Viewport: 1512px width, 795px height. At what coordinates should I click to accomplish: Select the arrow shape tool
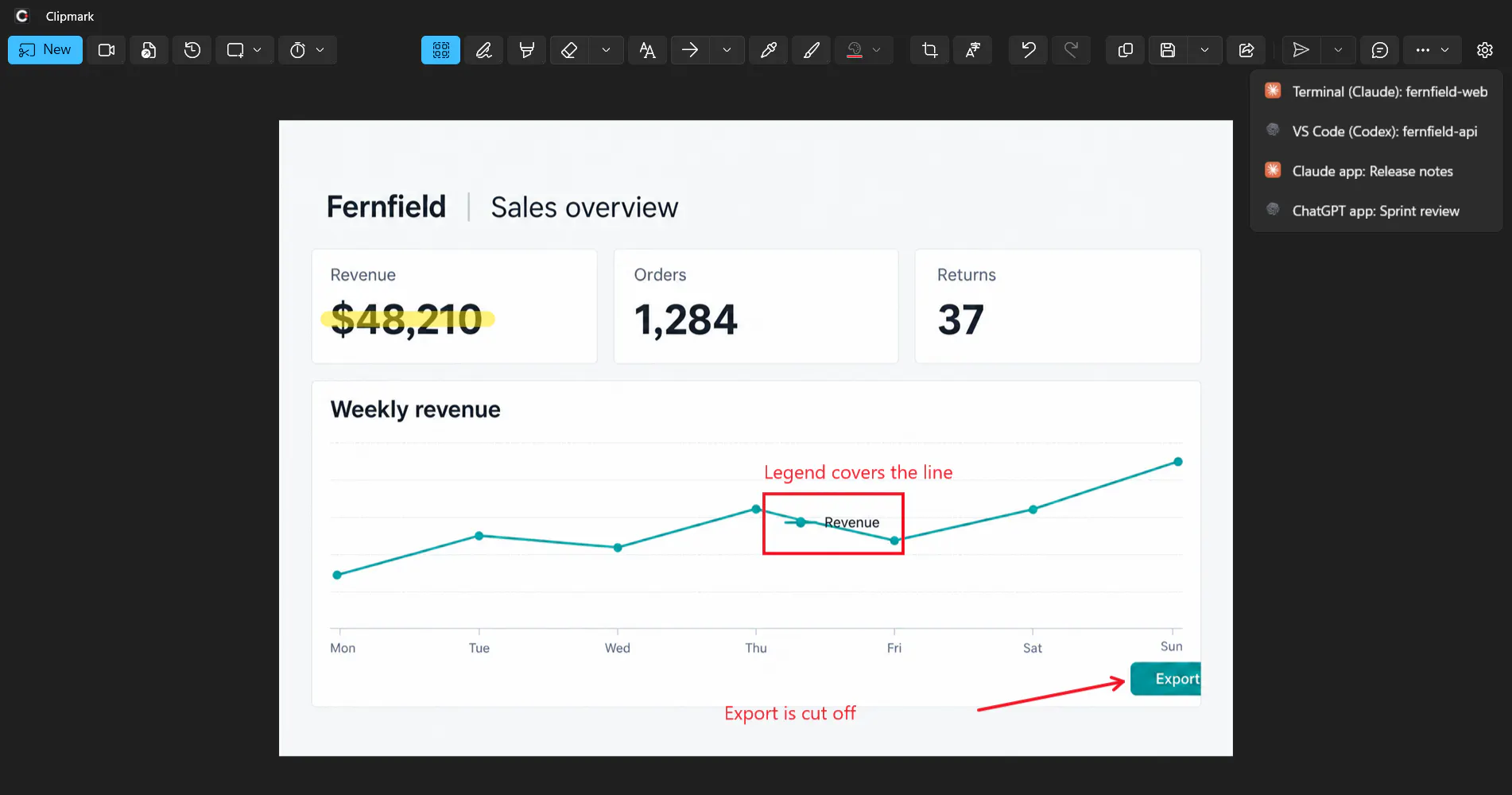(x=690, y=50)
